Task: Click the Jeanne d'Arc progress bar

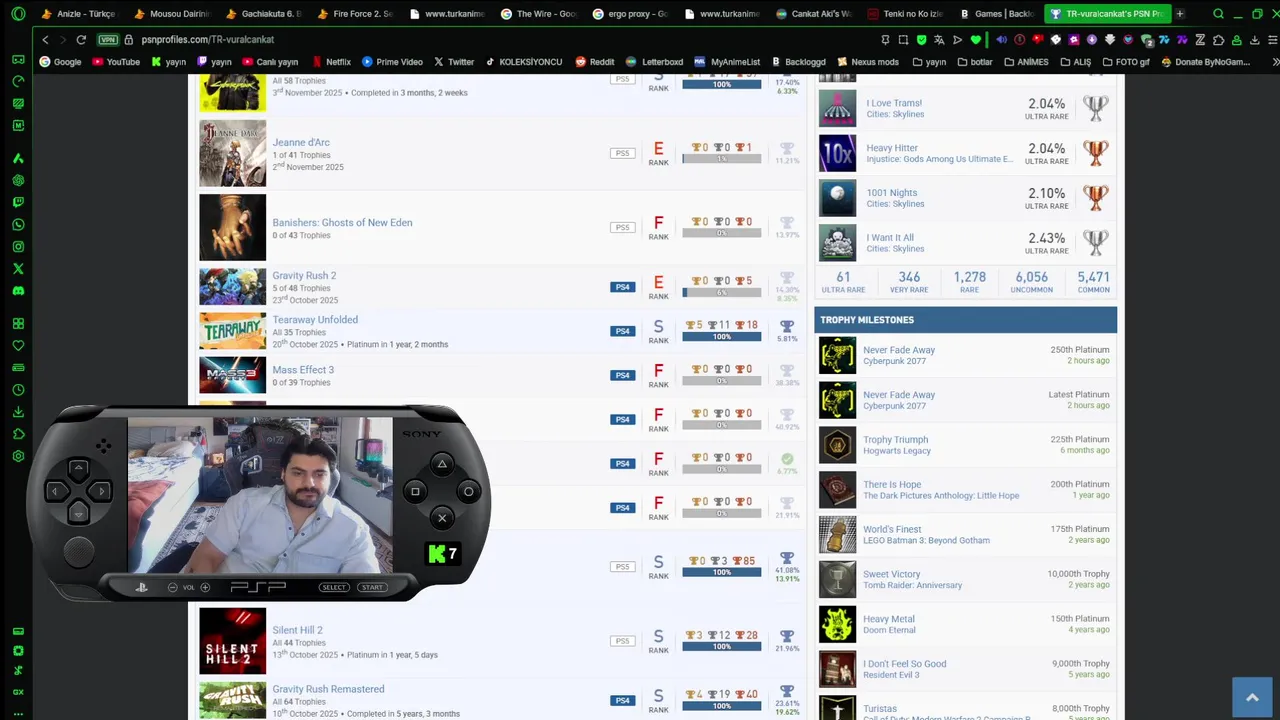Action: 722,159
